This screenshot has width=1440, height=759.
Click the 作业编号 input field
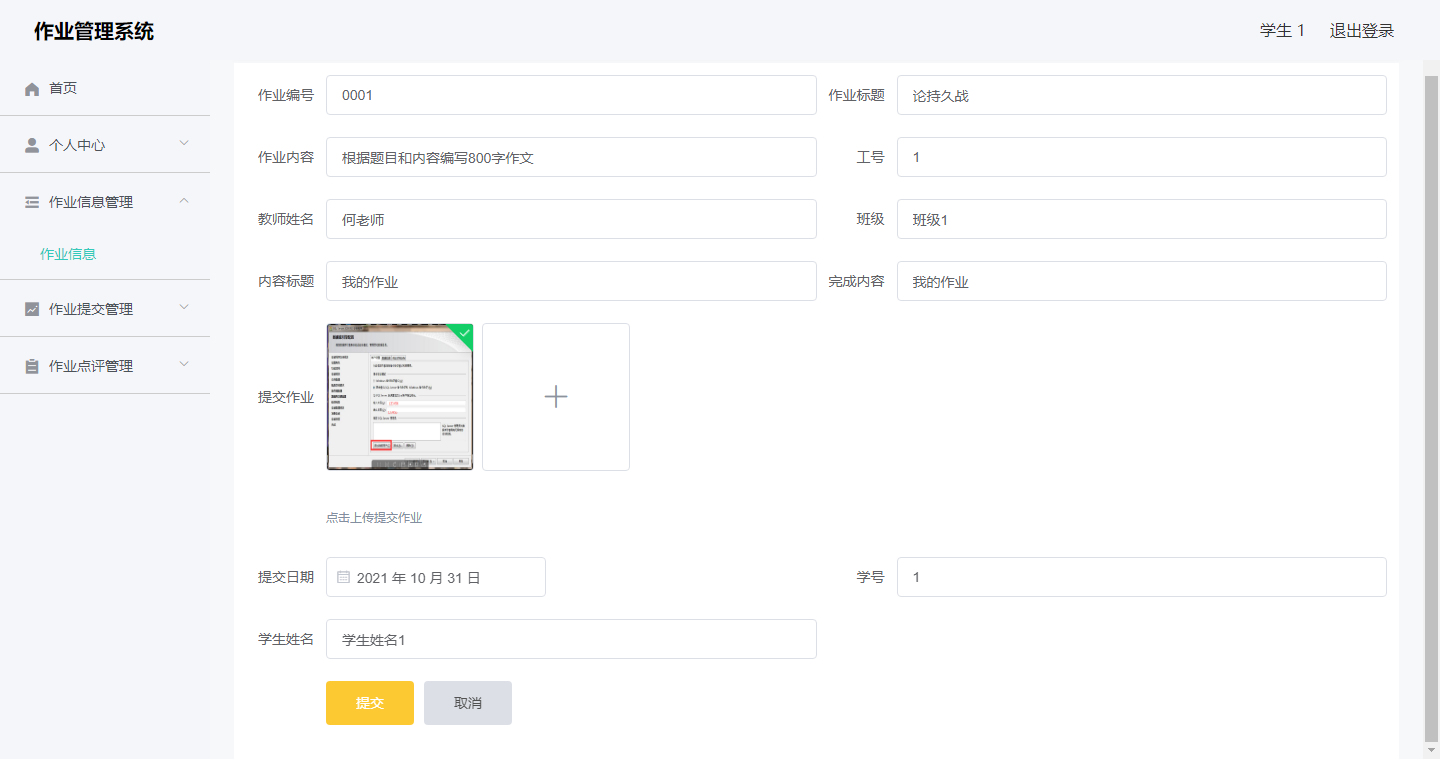point(571,95)
